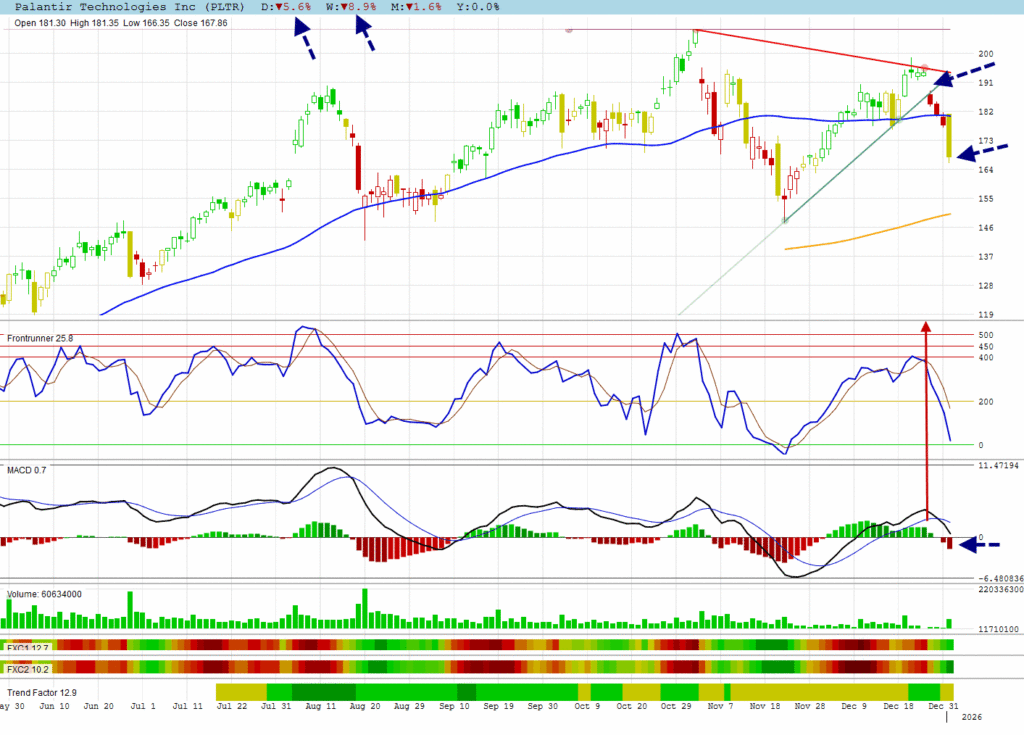
Task: Click the Trend Factor 12.9 label
Action: (x=42, y=692)
